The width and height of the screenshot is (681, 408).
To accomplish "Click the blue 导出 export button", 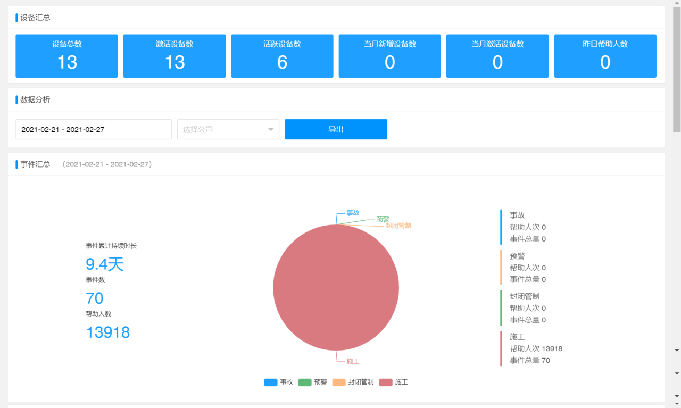I will 335,129.
